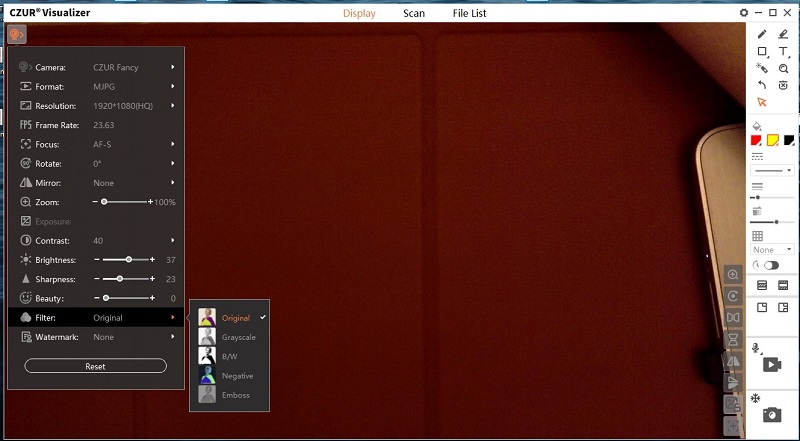This screenshot has width=800, height=441.
Task: Choose the text annotation tool
Action: coord(783,51)
